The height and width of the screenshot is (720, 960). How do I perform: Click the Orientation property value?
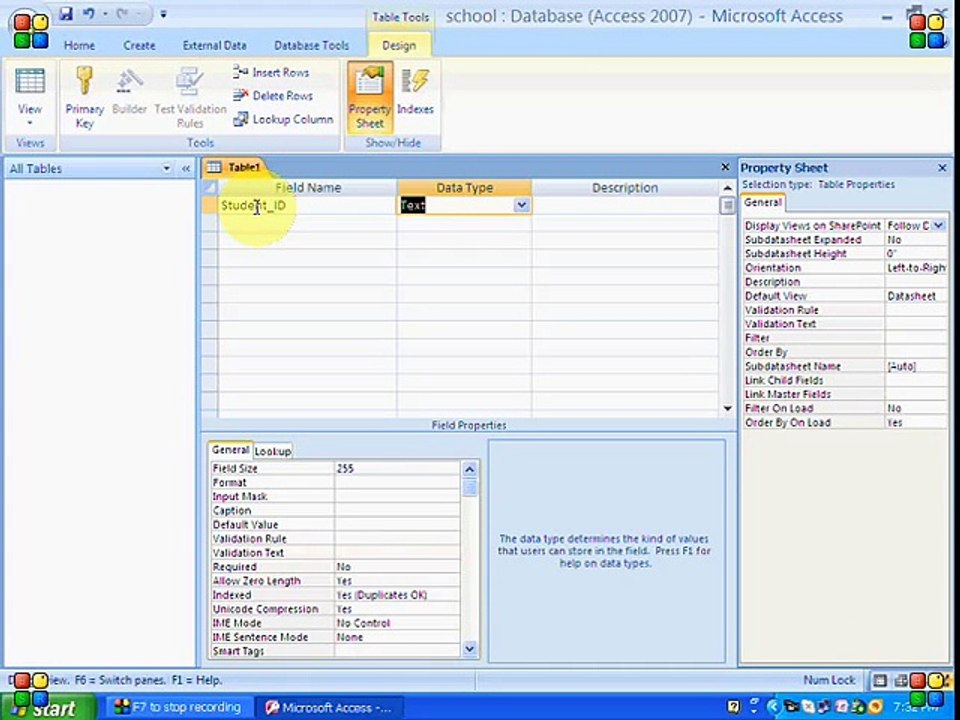pyautogui.click(x=916, y=268)
